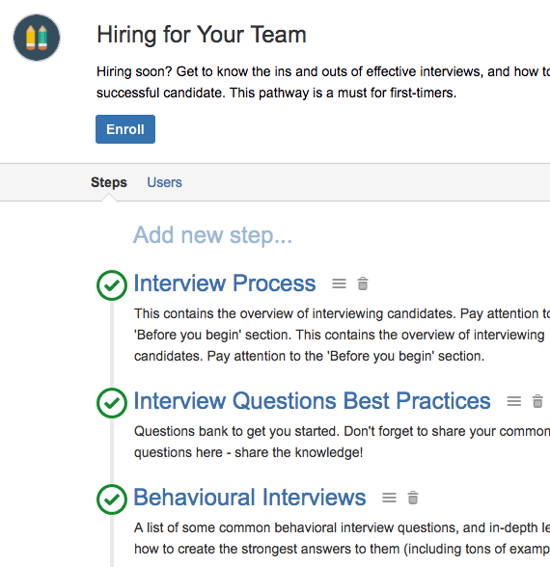Toggle the Interview Process completion checkmark
550x567 pixels.
click(x=112, y=285)
